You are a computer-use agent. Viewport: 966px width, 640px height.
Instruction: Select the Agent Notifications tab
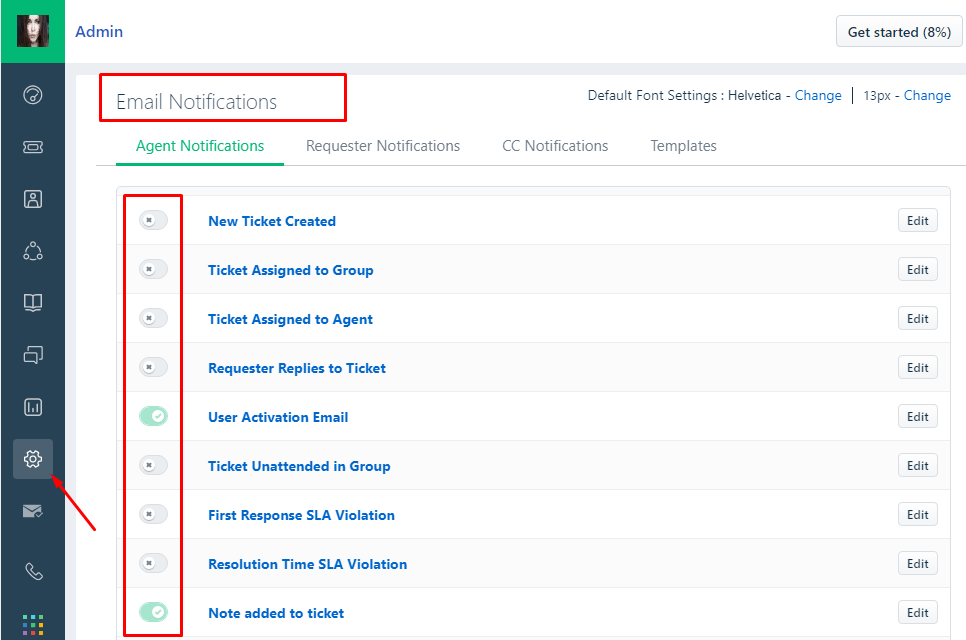click(x=200, y=146)
